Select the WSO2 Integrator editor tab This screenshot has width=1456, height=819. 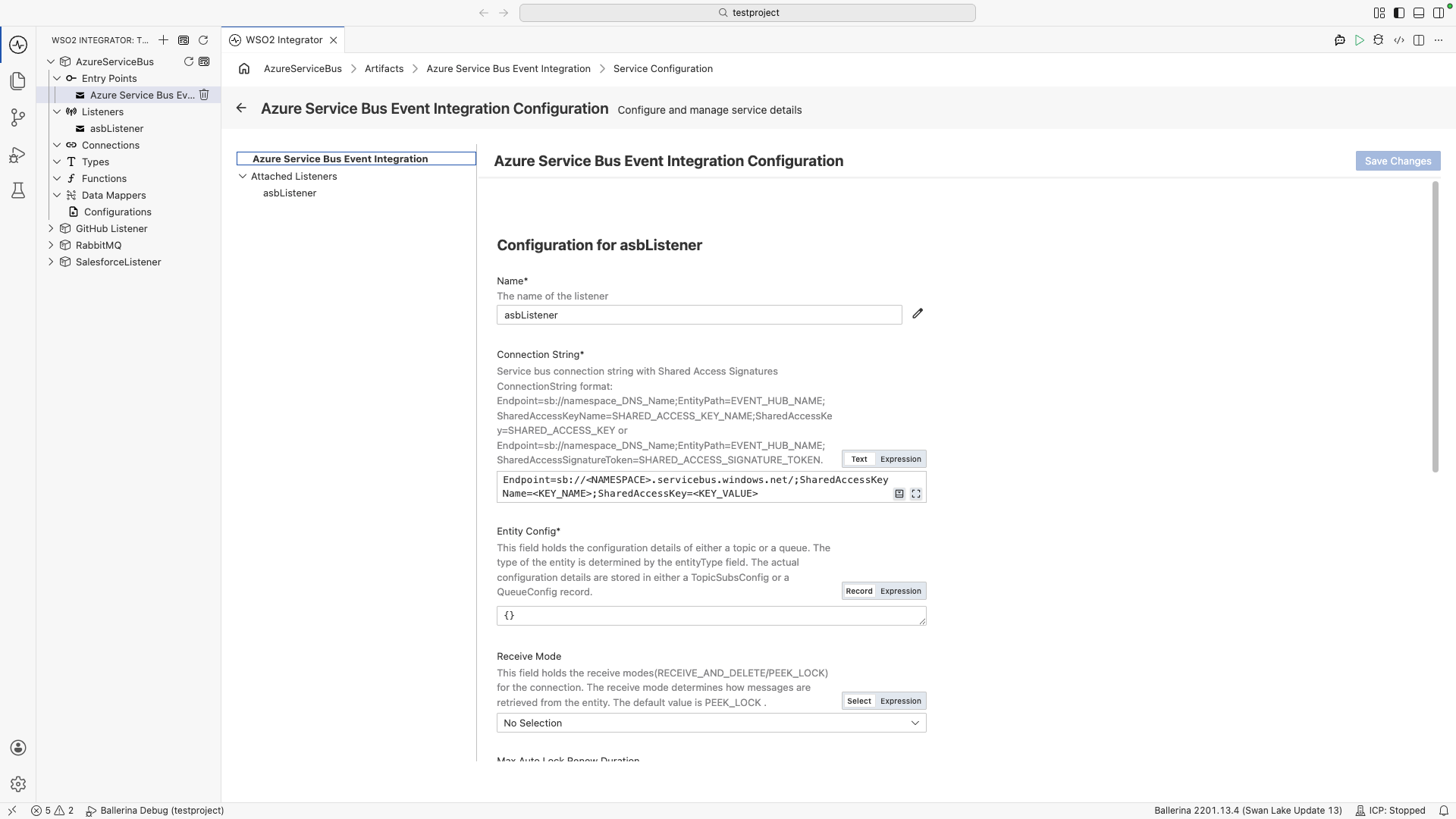coord(283,40)
